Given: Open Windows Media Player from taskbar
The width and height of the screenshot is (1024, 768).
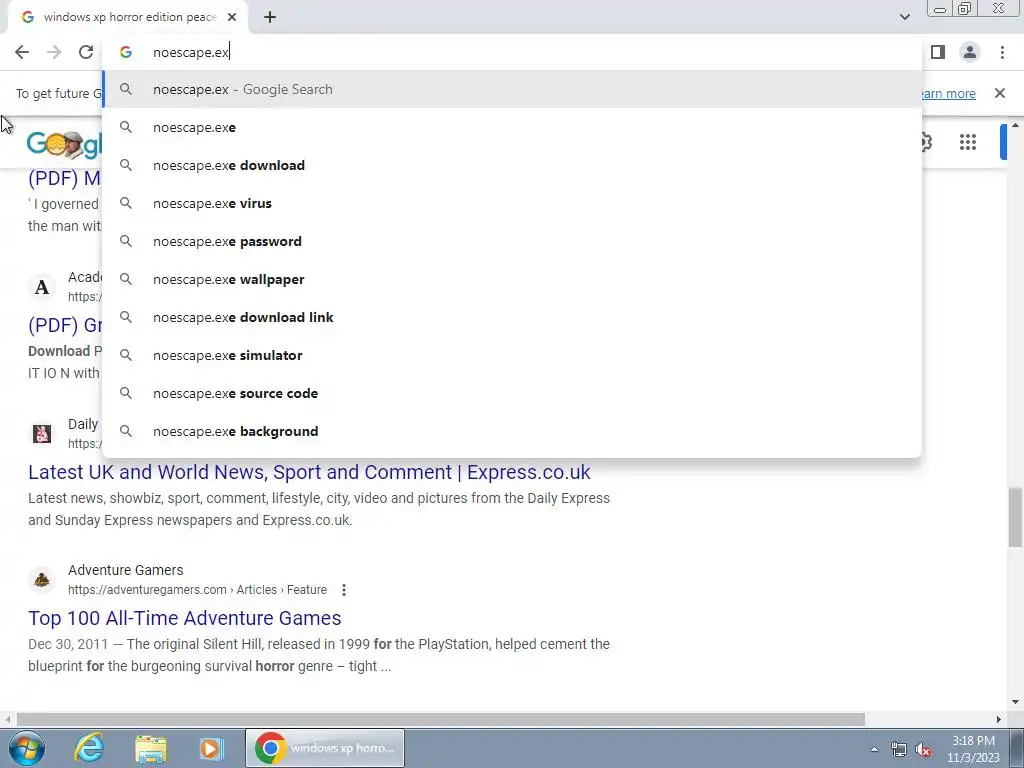Looking at the screenshot, I should point(212,748).
